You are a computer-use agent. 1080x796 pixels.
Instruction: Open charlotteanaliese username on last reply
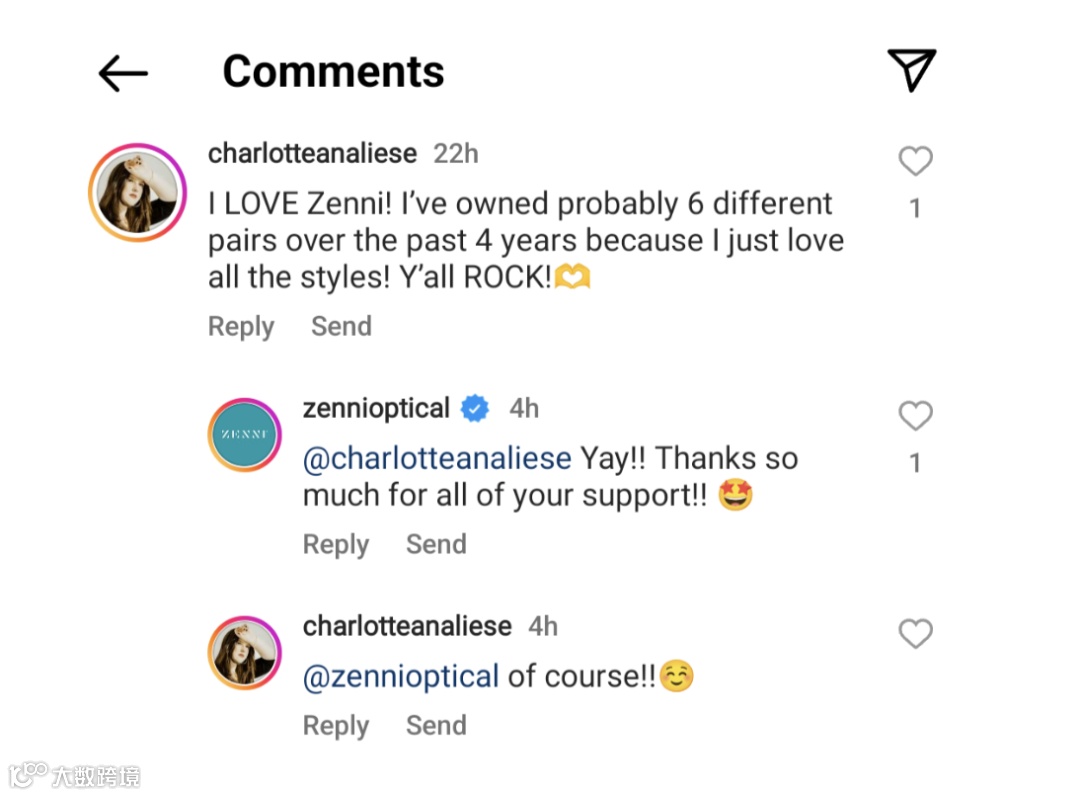click(x=407, y=627)
